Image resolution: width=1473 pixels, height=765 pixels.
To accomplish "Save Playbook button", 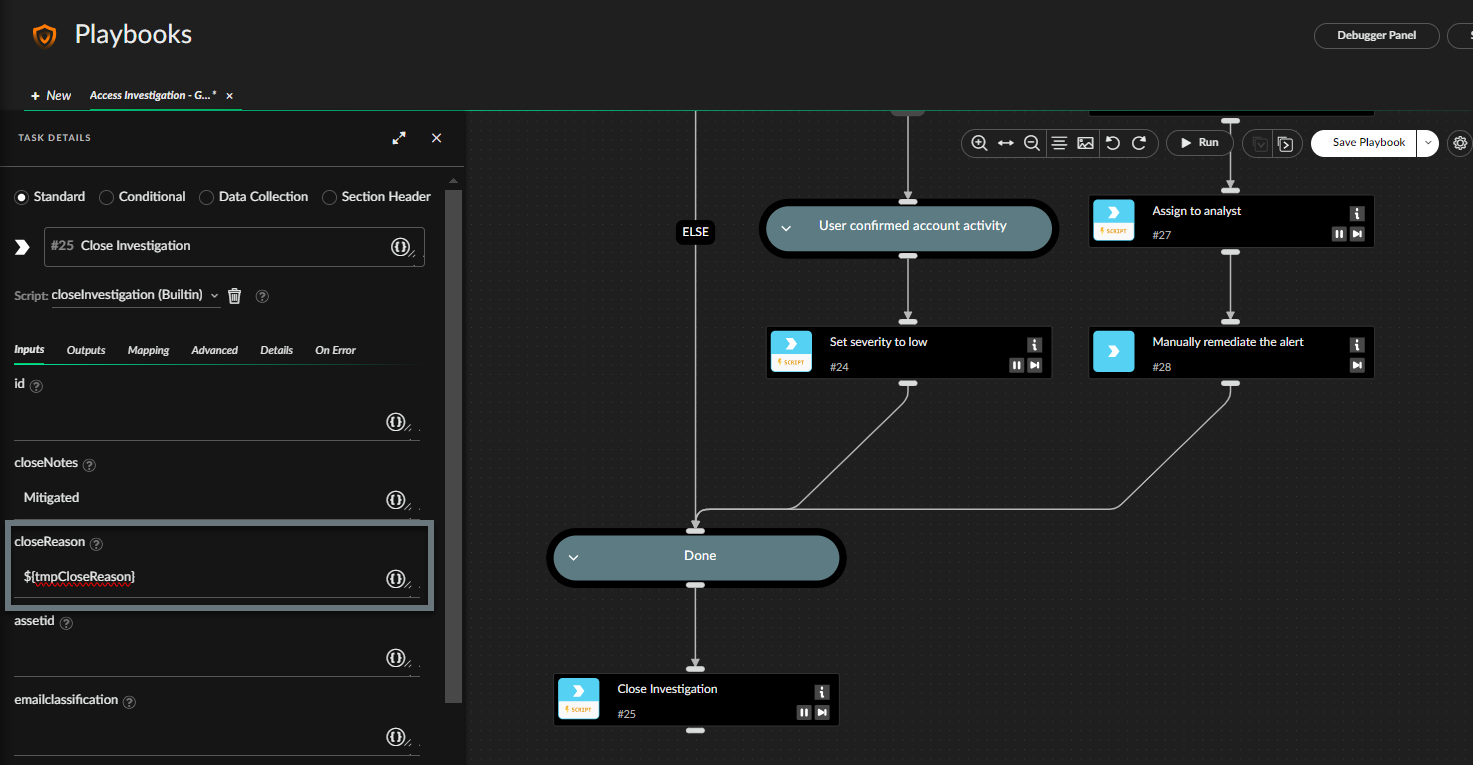I will coord(1364,143).
